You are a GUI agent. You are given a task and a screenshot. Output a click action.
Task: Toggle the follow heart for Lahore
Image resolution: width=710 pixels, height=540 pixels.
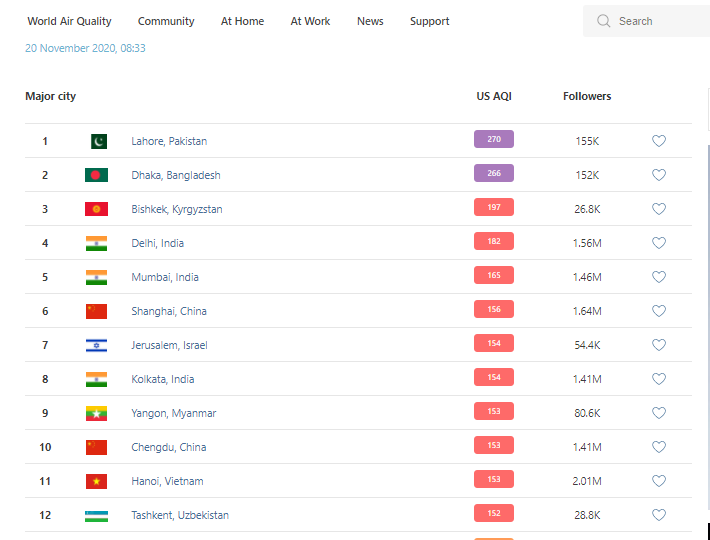[x=659, y=141]
